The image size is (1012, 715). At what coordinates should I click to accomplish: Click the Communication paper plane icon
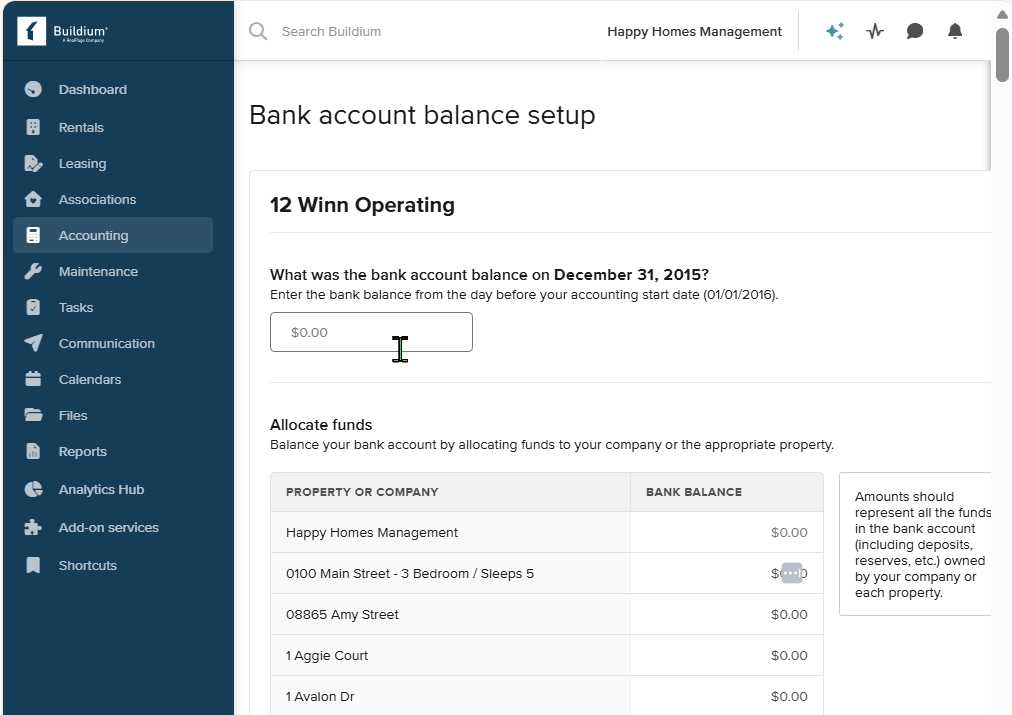tap(33, 343)
